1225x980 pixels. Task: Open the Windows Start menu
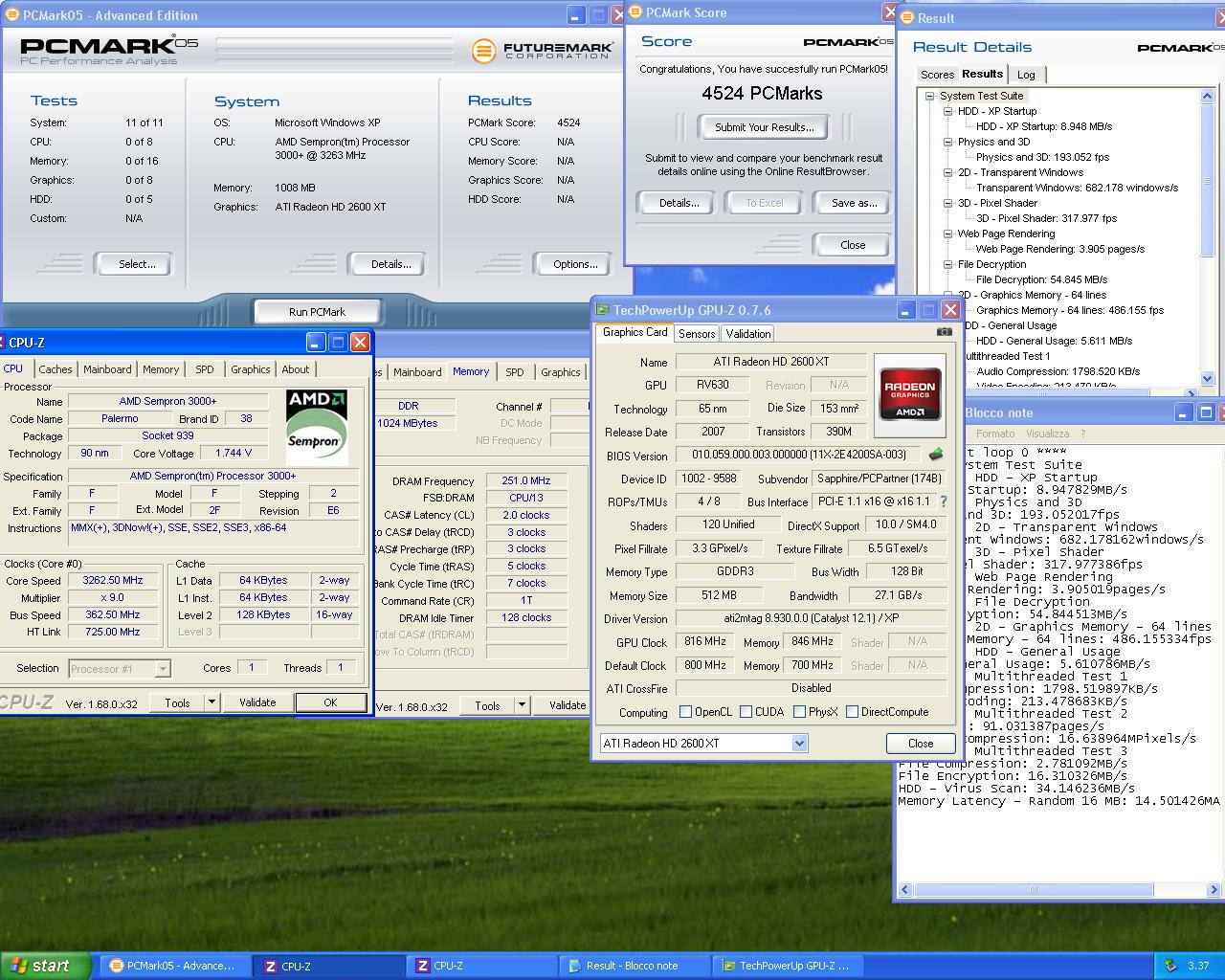point(45,966)
